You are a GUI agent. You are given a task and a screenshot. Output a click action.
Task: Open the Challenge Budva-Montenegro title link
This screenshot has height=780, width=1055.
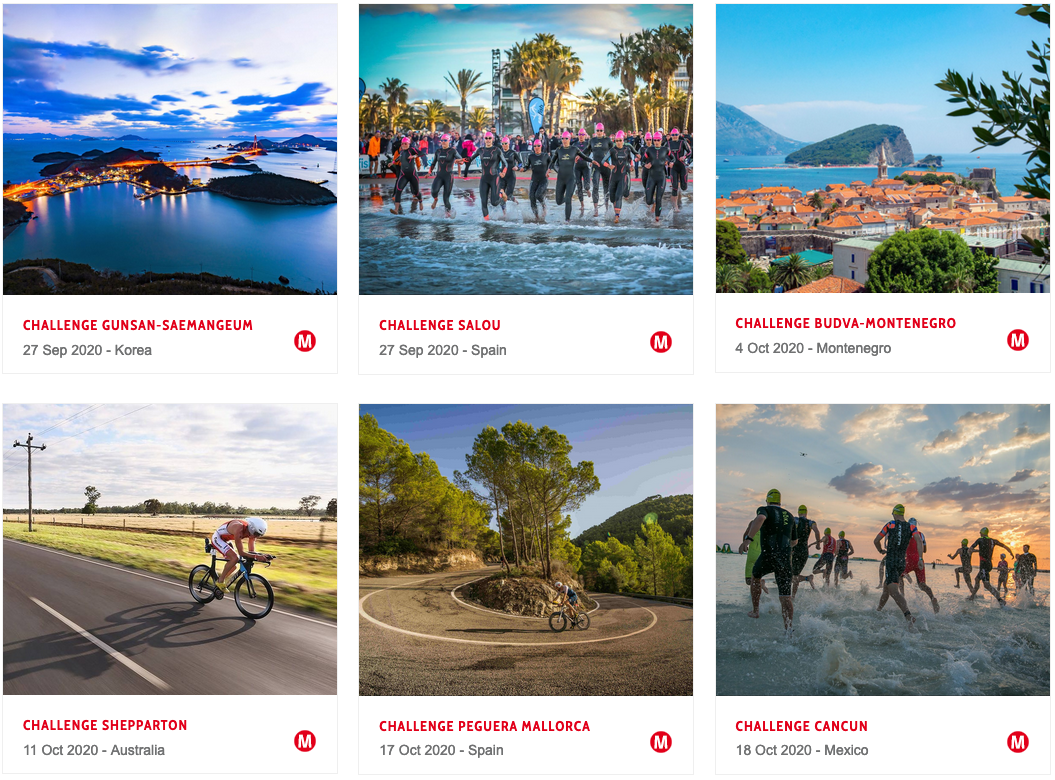845,323
